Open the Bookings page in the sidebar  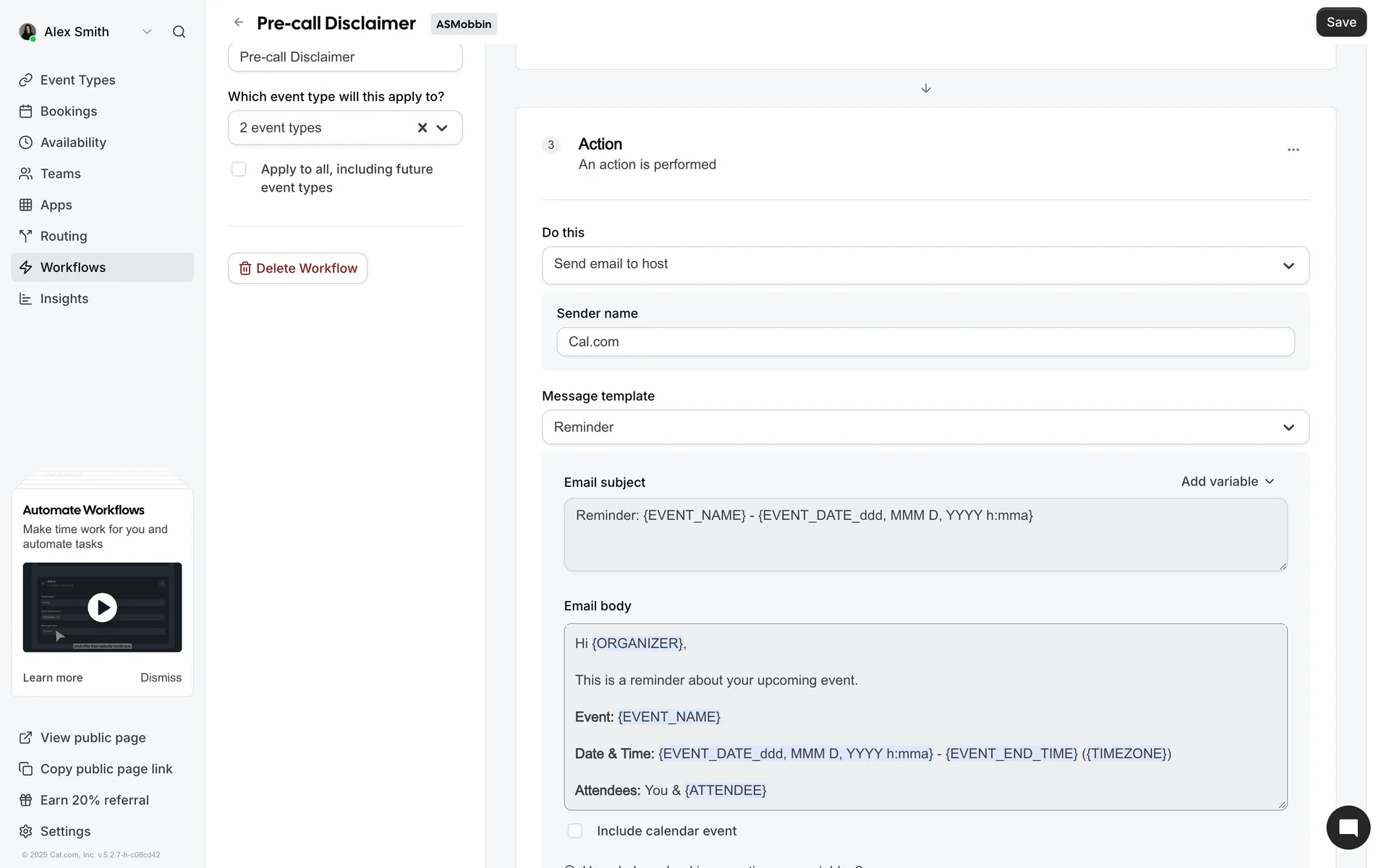tap(68, 111)
